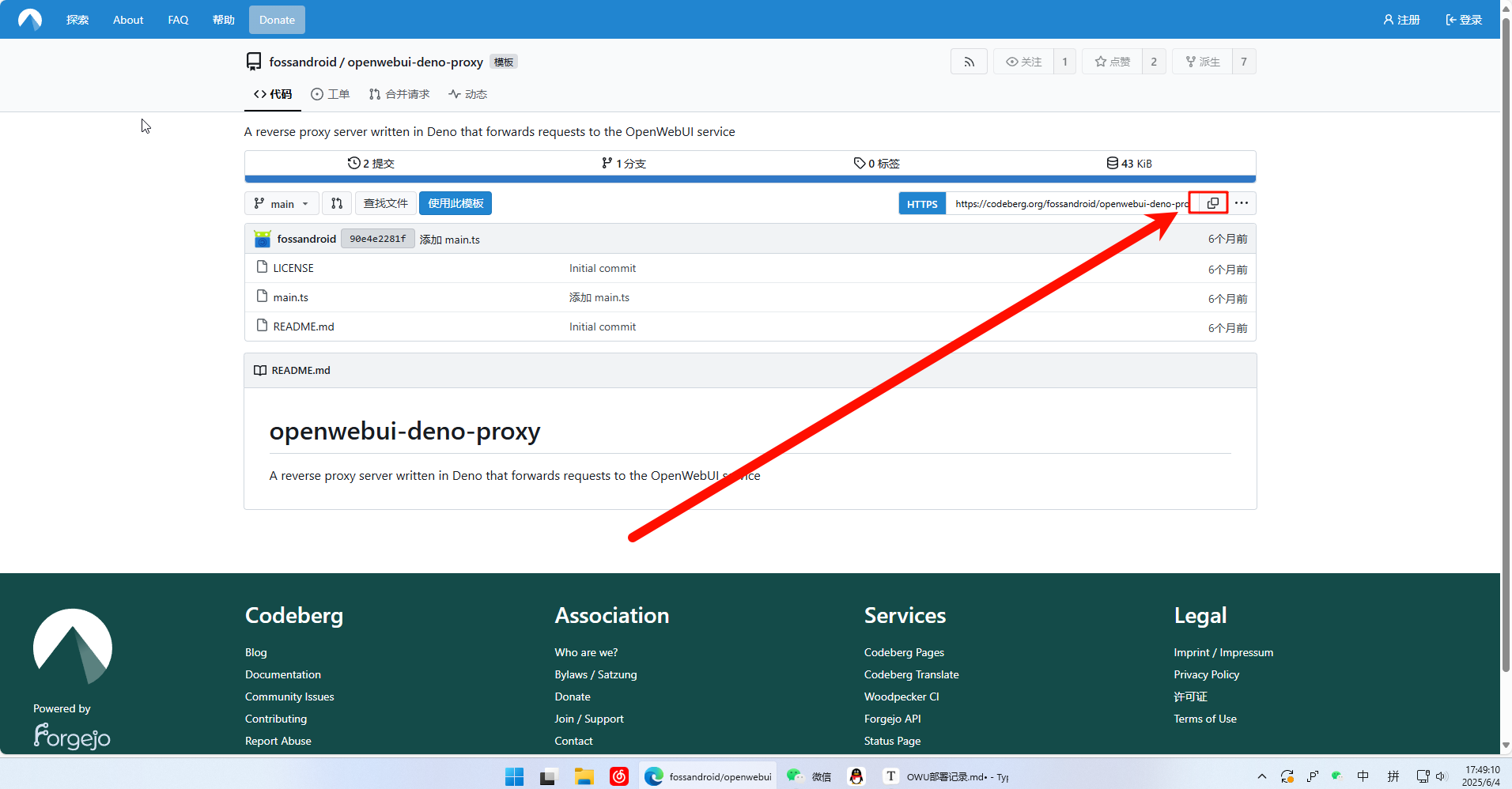Open NetEase Cloud Music taskbar icon

coord(619,776)
